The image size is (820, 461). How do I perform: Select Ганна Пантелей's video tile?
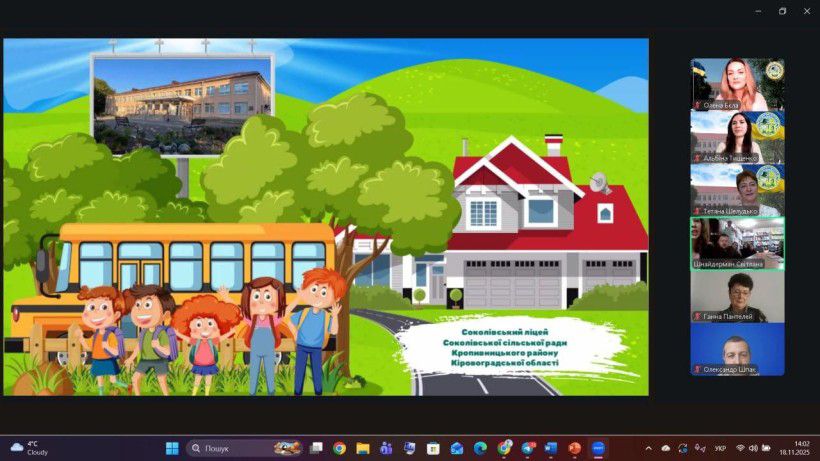(737, 296)
